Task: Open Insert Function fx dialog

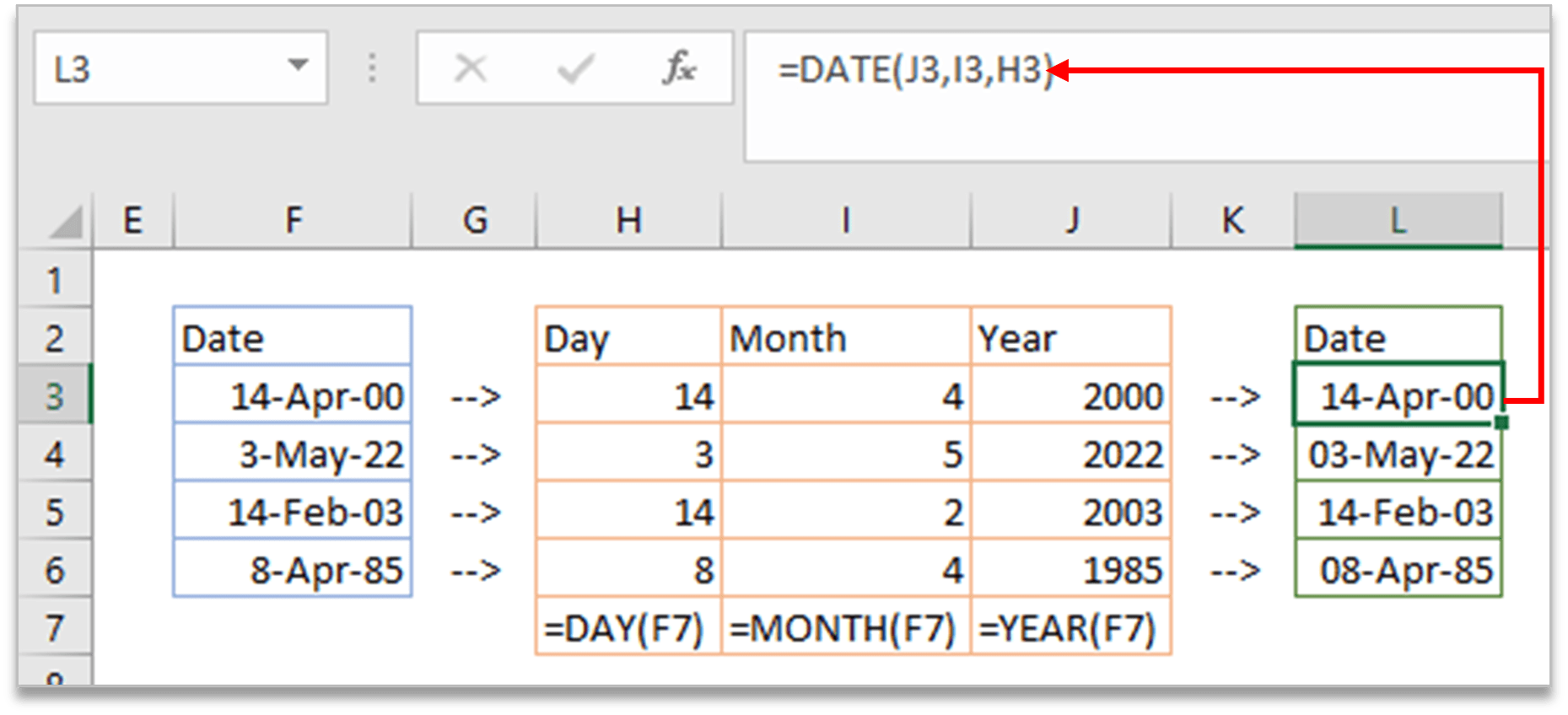Action: coord(679,67)
